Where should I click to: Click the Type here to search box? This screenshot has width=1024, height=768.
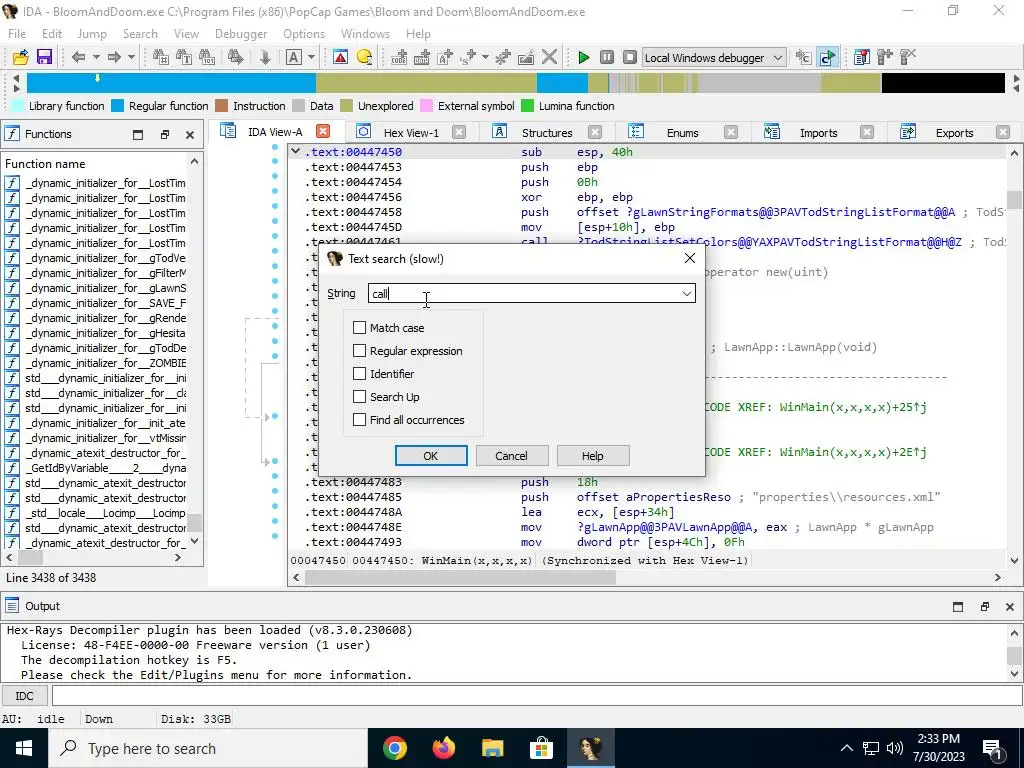209,748
